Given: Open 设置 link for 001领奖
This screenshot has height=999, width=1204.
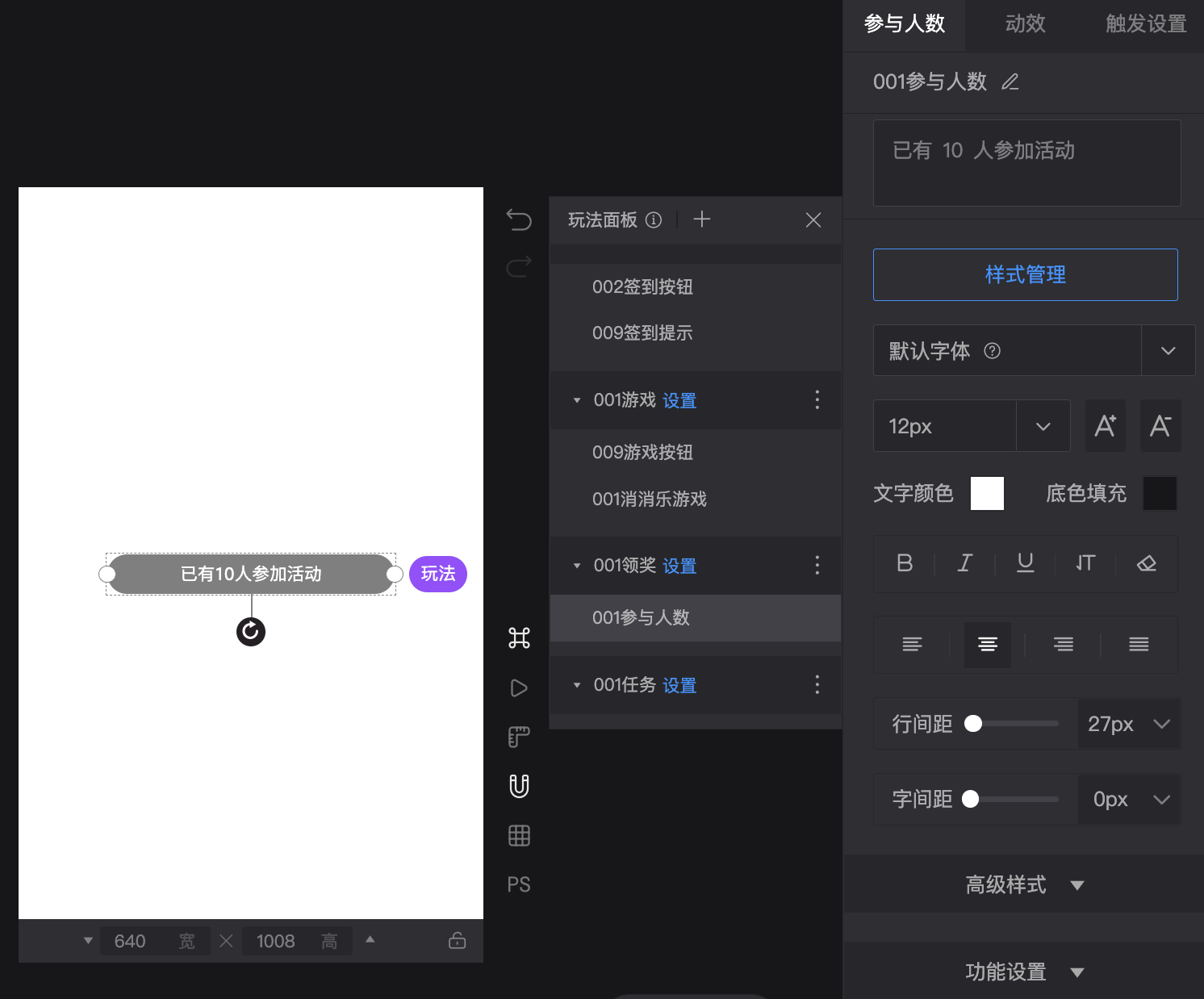Looking at the screenshot, I should pos(679,566).
